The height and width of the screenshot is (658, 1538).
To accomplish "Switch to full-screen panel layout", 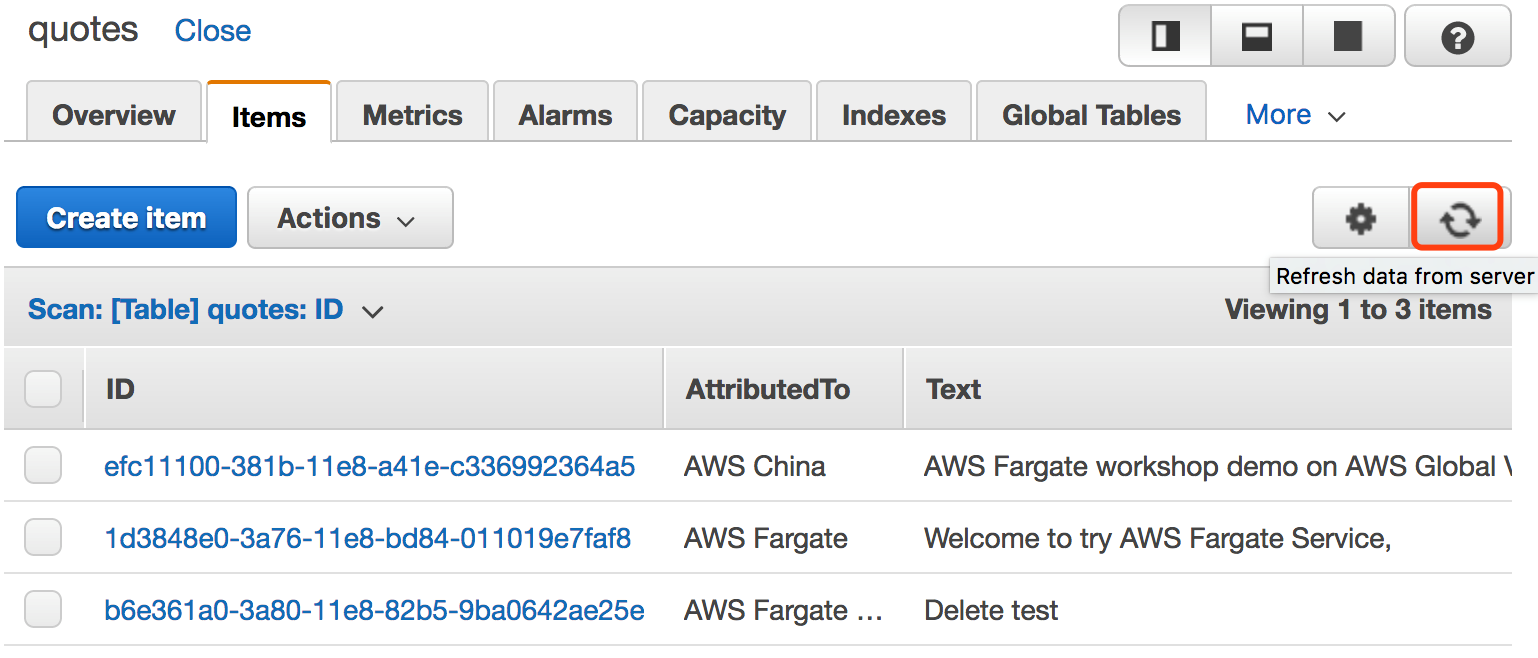I will coord(1348,38).
